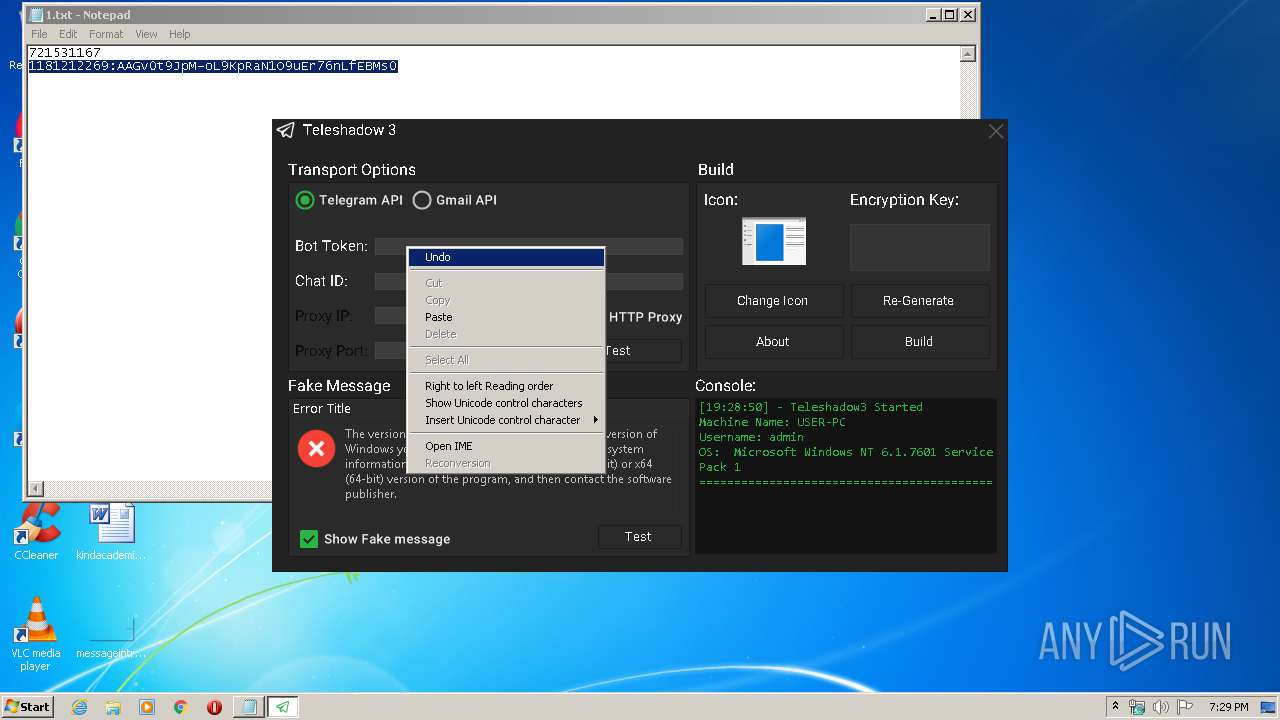Click Open IME in context menu
1280x720 pixels.
[506, 446]
